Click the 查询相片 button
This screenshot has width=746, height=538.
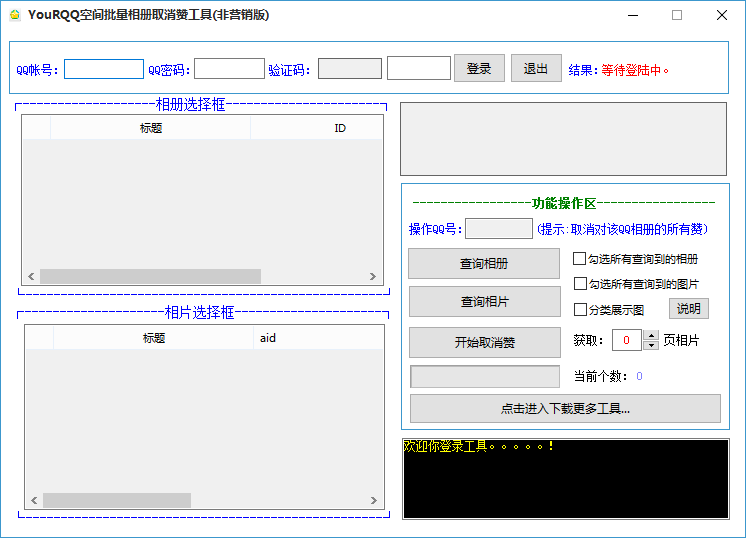coord(485,302)
